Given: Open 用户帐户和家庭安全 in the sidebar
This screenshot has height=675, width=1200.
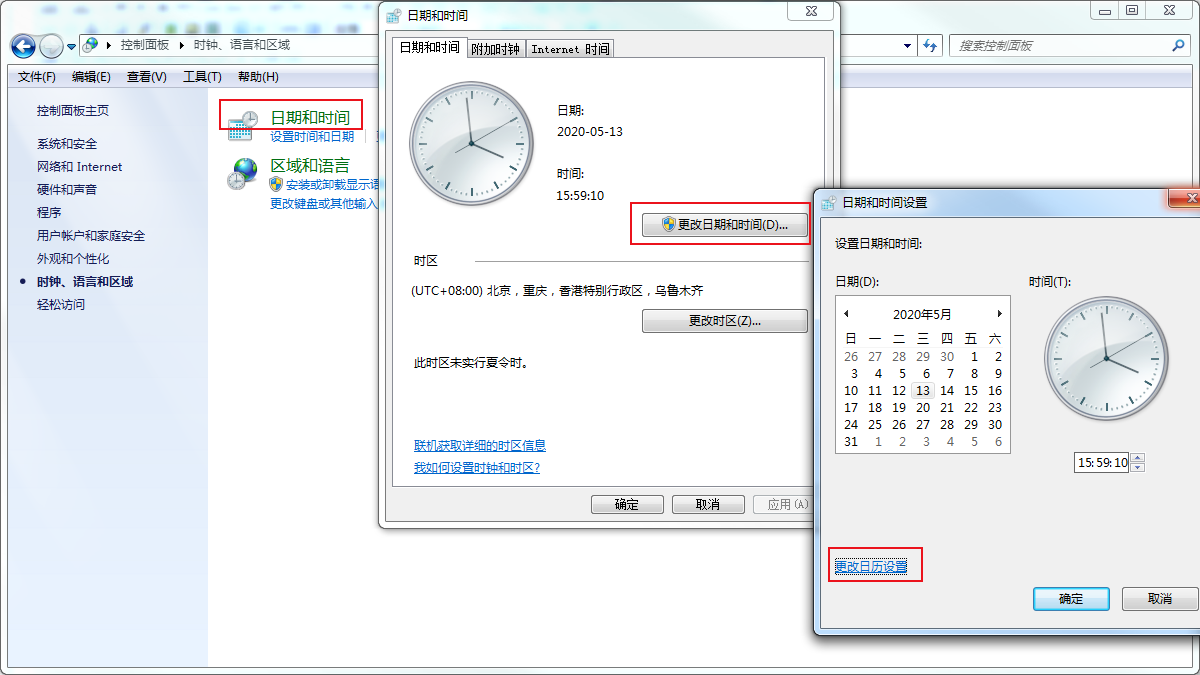Looking at the screenshot, I should click(x=91, y=236).
